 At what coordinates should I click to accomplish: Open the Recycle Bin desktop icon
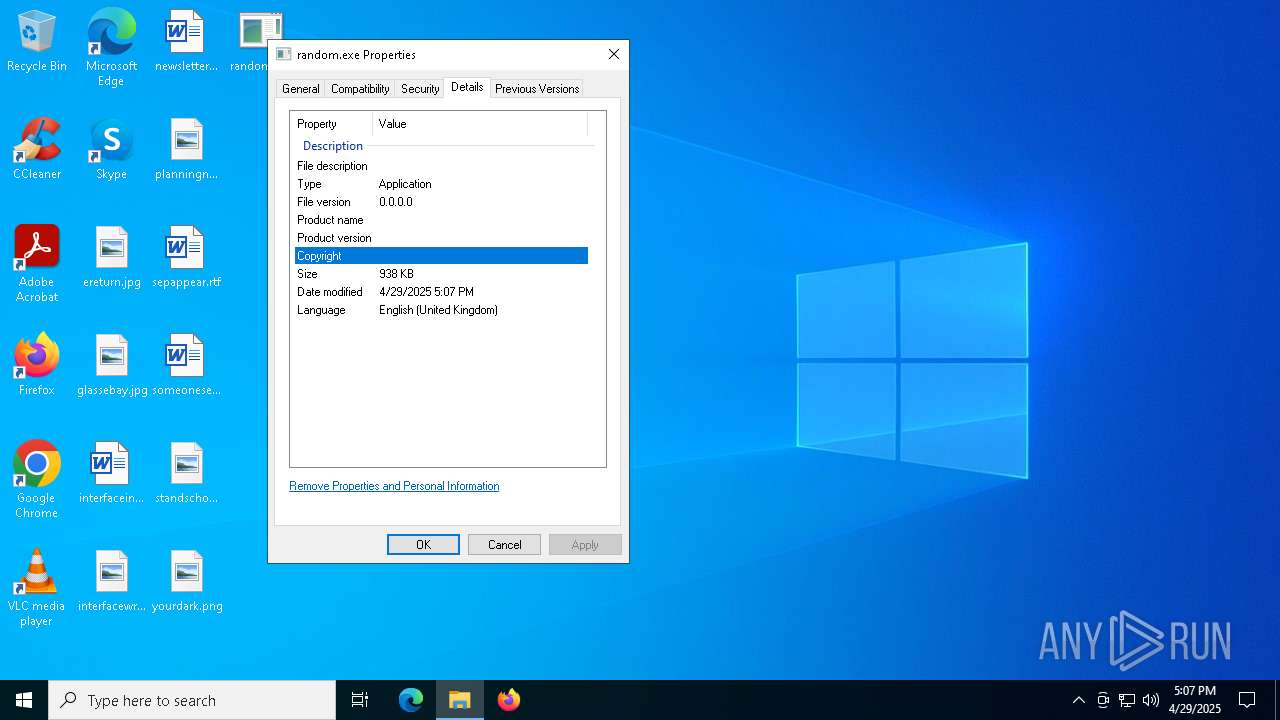pos(37,41)
